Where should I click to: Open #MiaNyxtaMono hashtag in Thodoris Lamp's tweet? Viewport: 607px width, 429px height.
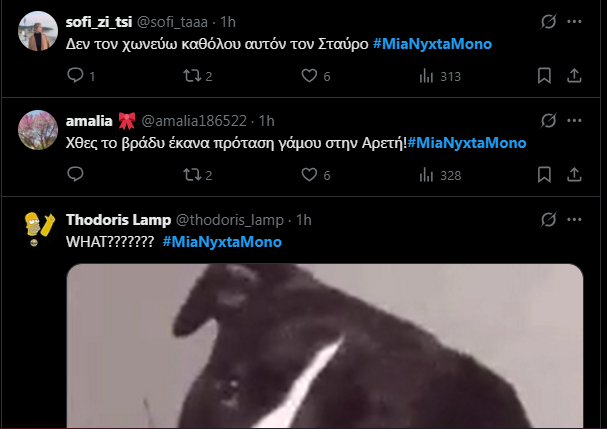point(222,242)
